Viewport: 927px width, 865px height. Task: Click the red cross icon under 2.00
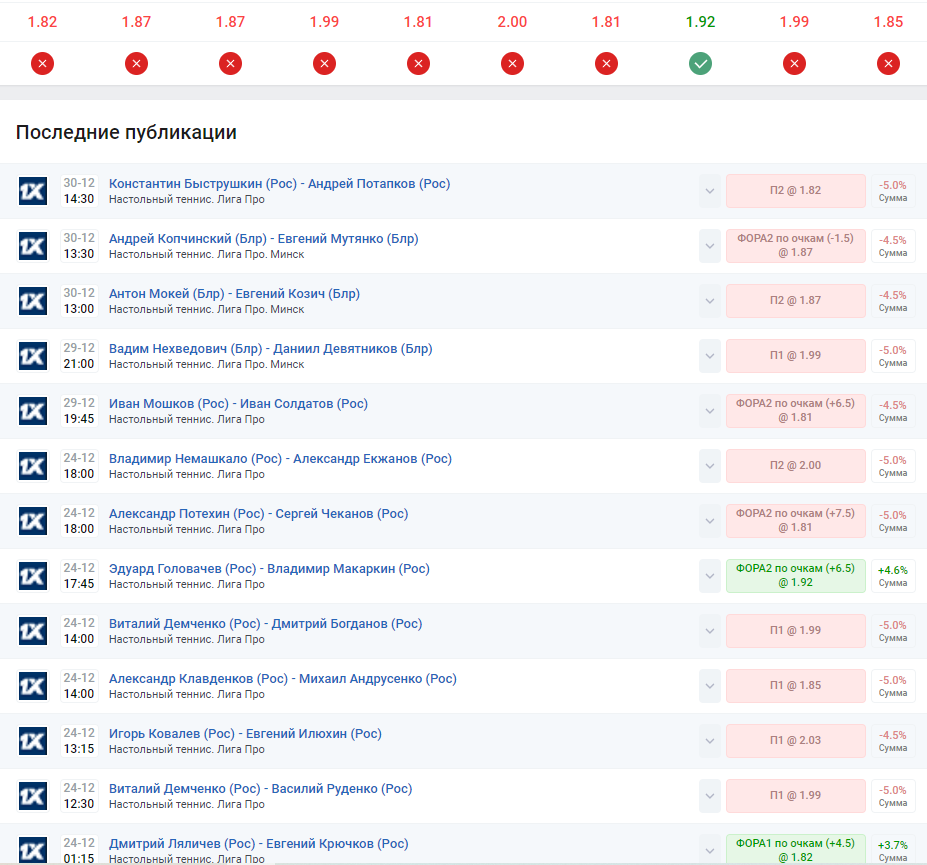(x=512, y=64)
